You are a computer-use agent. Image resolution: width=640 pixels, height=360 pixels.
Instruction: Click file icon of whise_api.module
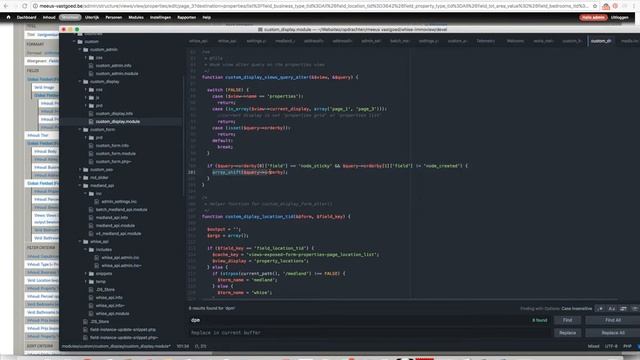coord(91,313)
